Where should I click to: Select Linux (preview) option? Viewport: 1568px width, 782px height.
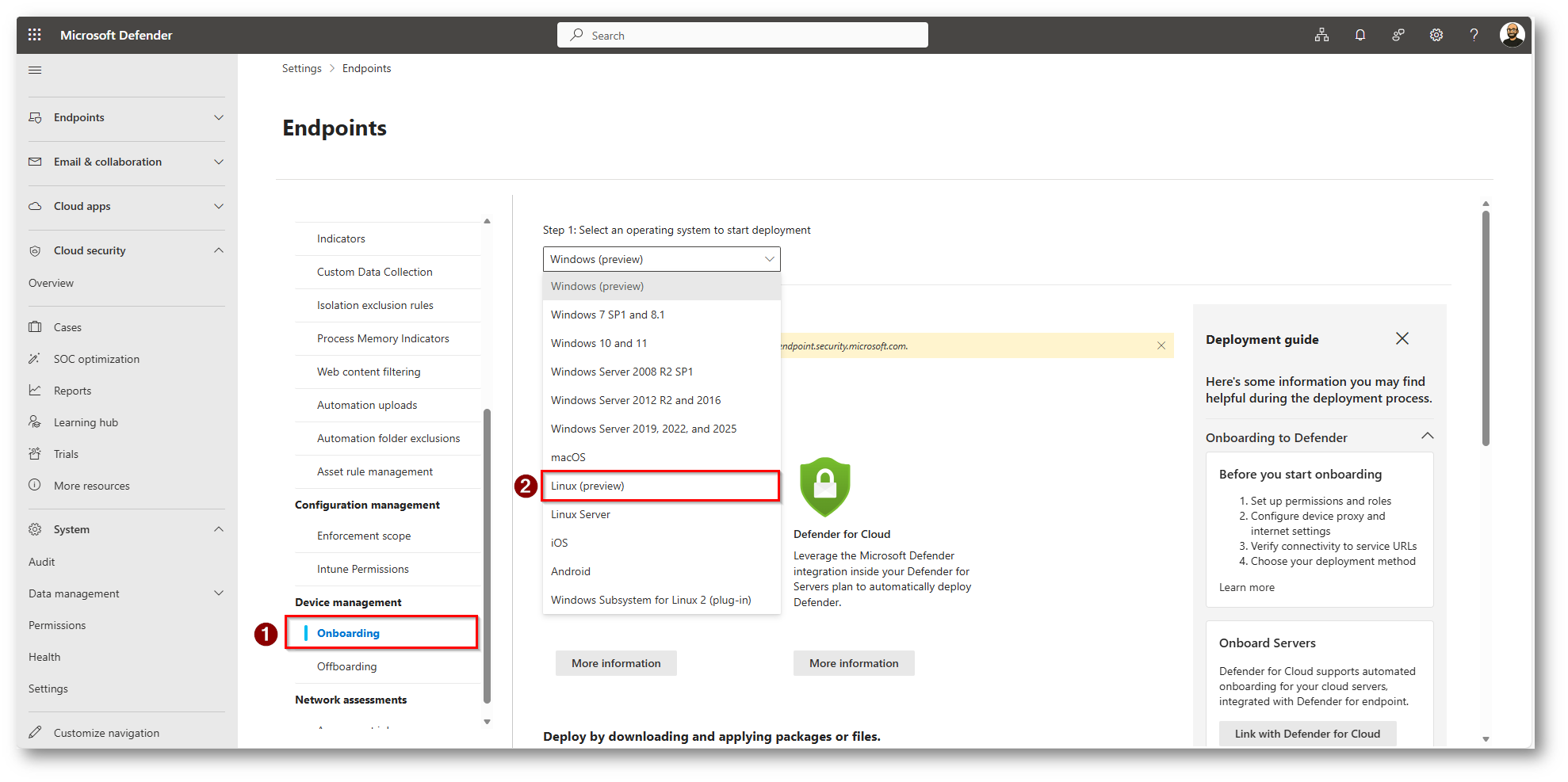(661, 486)
